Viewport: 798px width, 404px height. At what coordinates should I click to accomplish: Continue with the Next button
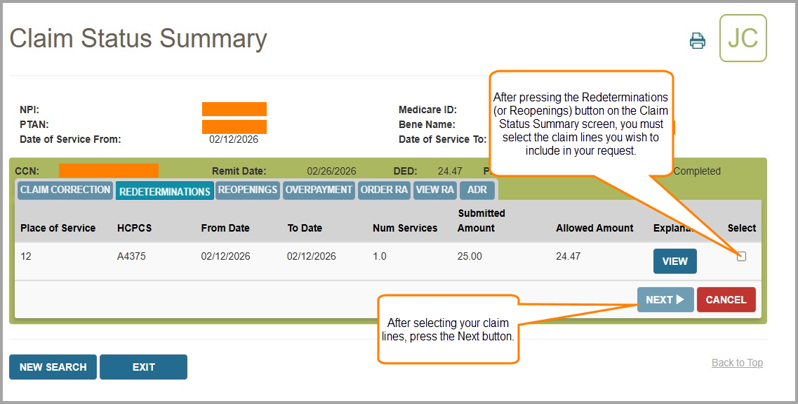click(x=665, y=300)
